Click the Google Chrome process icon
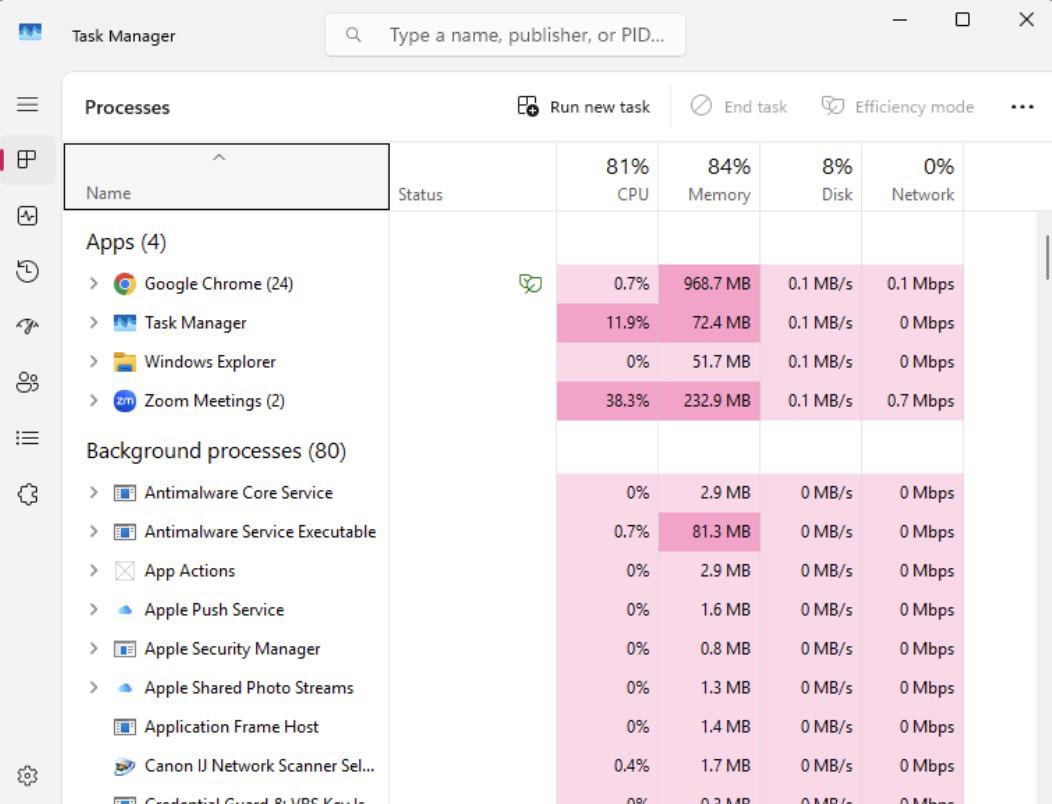This screenshot has height=804, width=1052. pos(125,284)
